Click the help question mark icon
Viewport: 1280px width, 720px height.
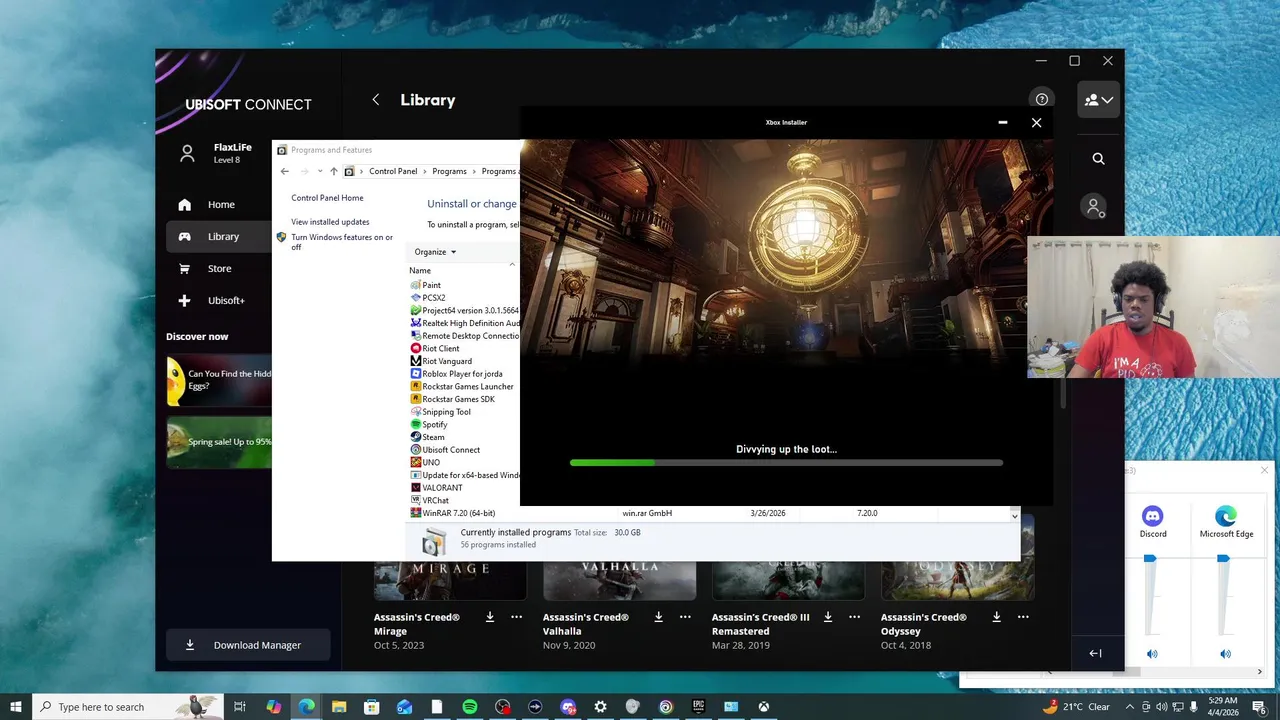(1042, 99)
